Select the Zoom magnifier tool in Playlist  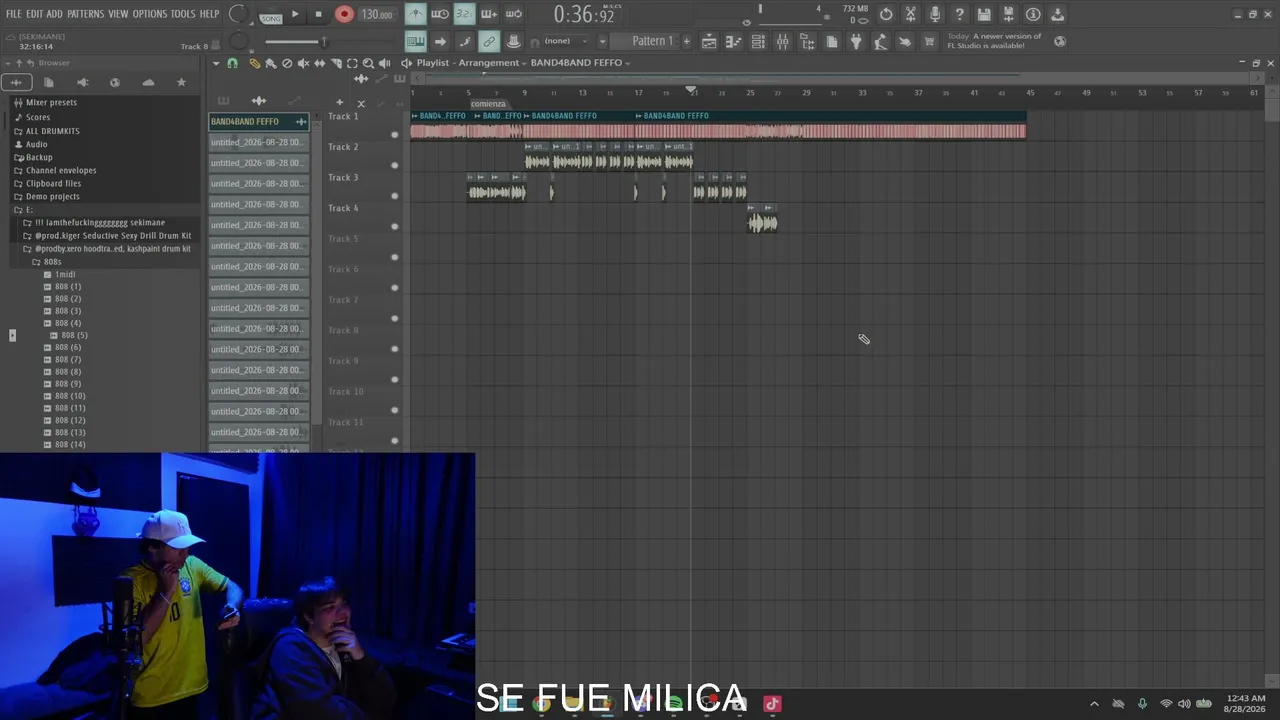pos(368,63)
